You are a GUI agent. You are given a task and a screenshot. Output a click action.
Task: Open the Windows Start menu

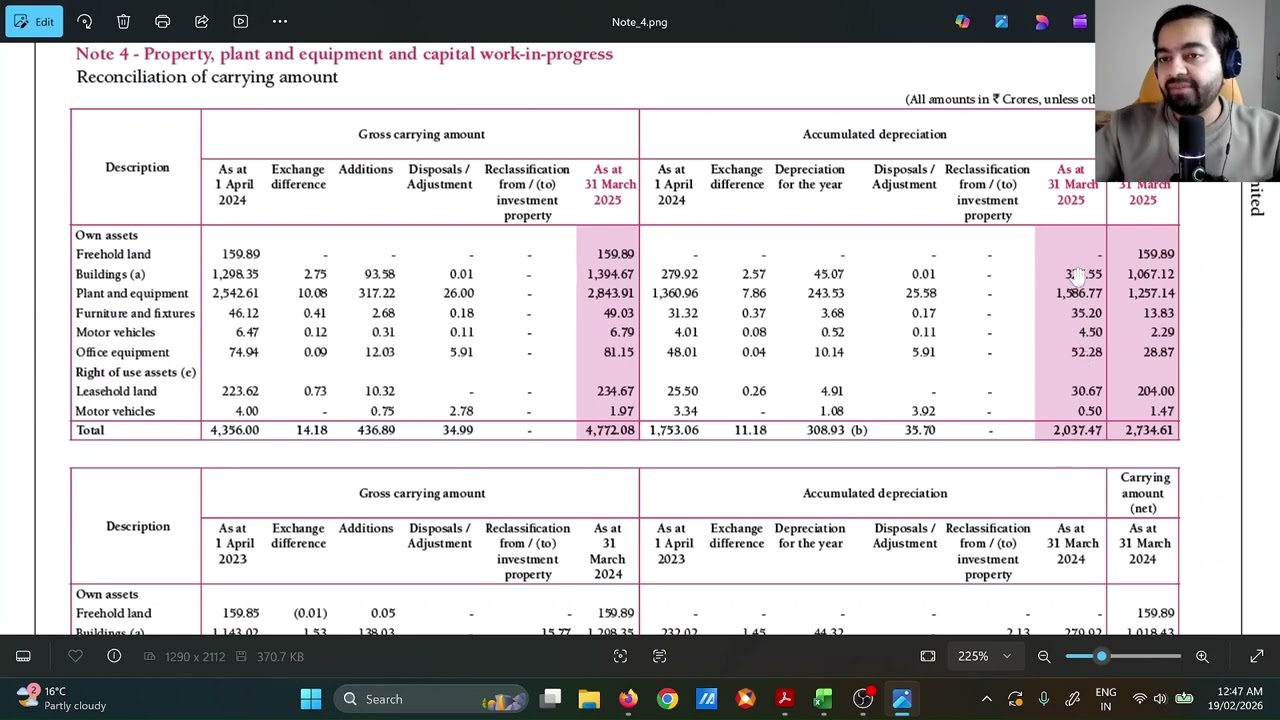point(311,699)
